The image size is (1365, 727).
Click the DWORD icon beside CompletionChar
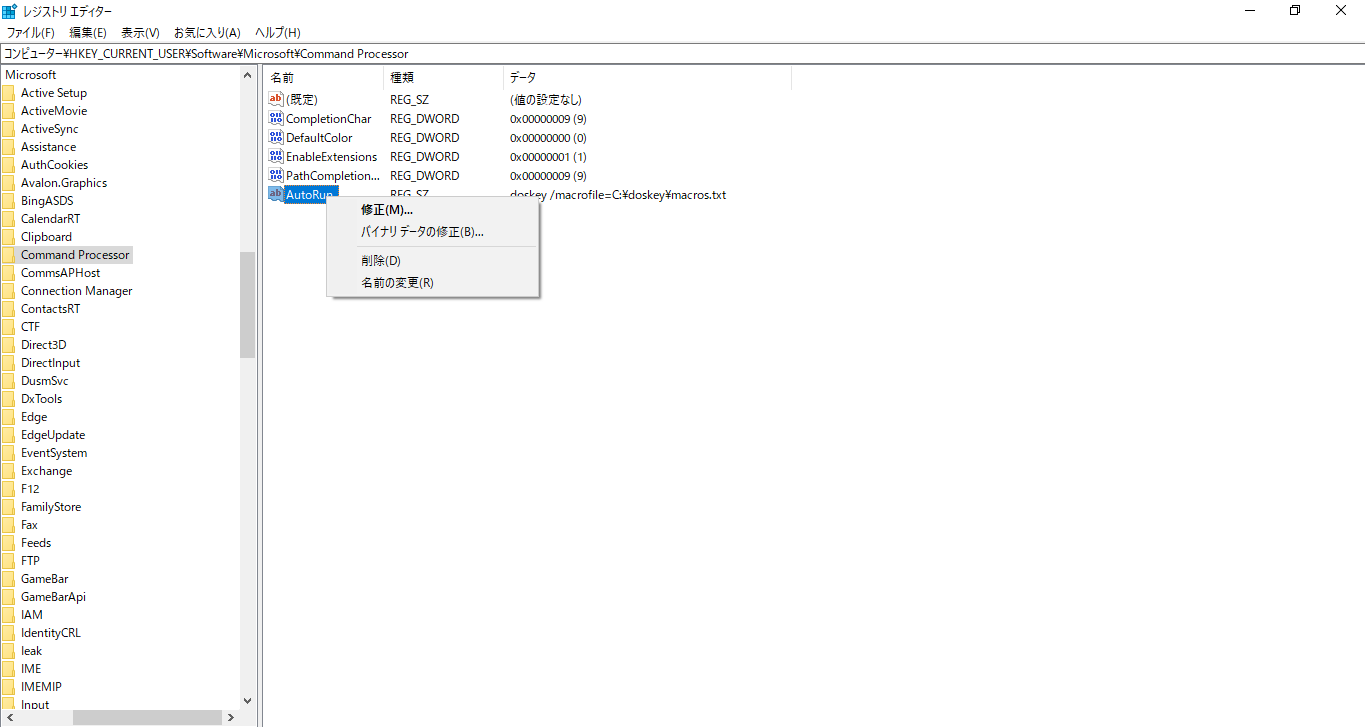tap(277, 118)
